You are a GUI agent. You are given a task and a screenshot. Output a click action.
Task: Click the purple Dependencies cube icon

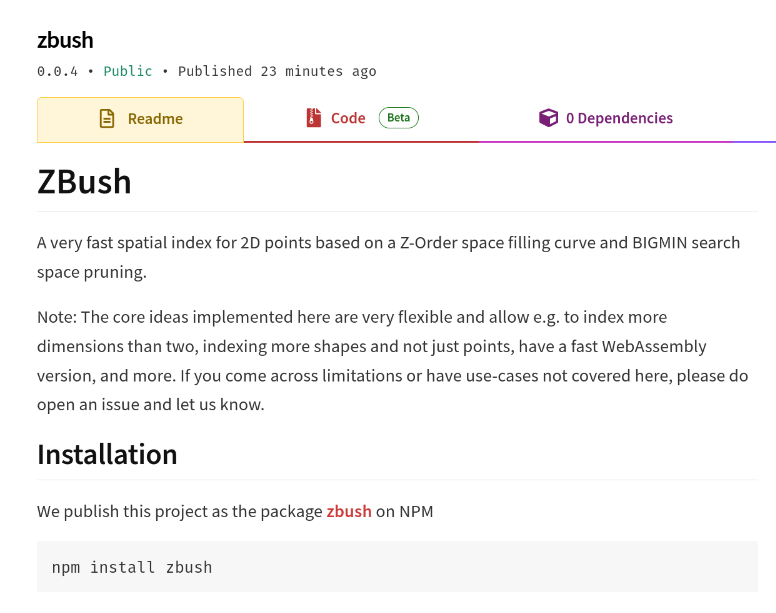pos(548,118)
